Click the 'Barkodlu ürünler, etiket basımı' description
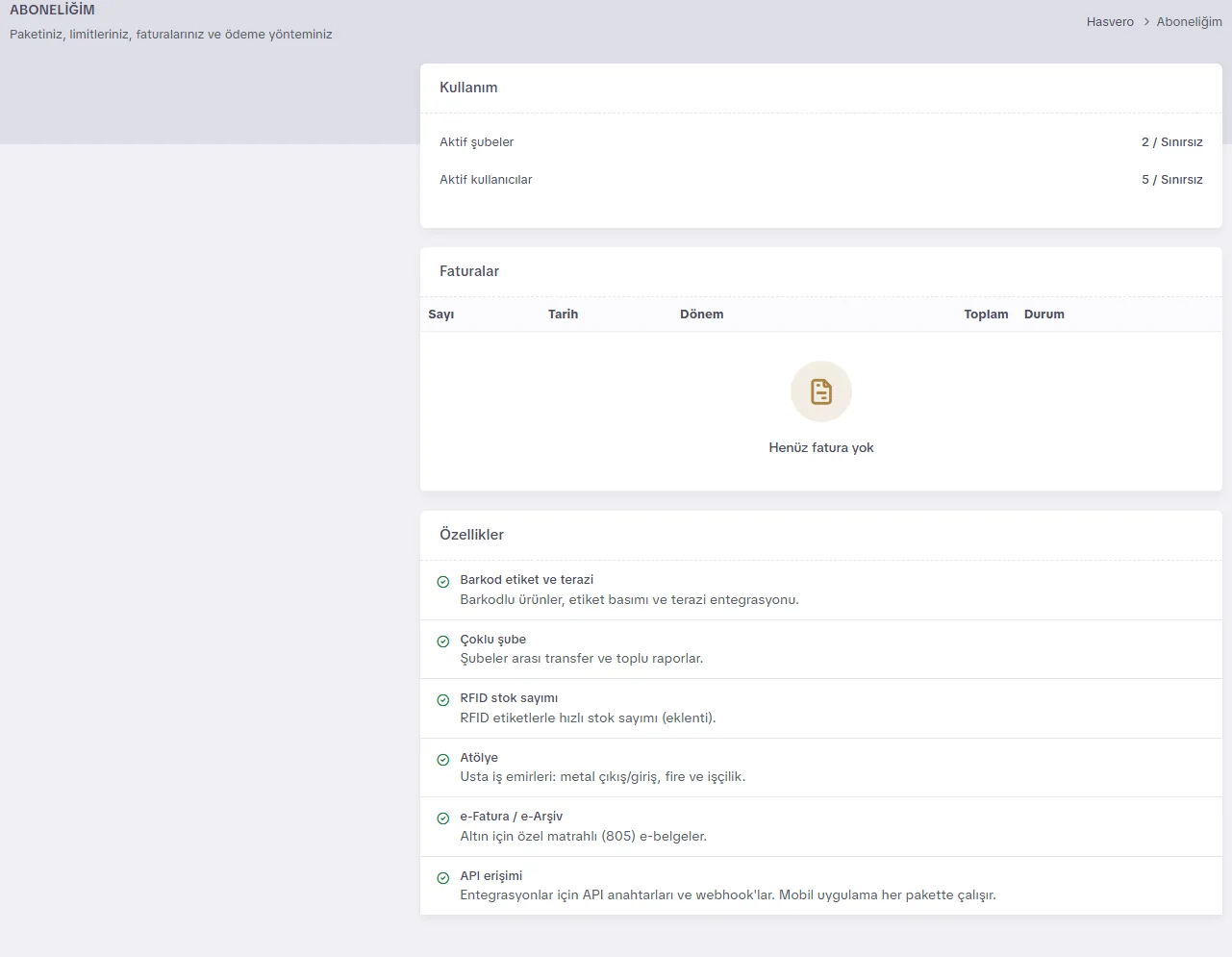This screenshot has width=1232, height=957. click(x=630, y=600)
